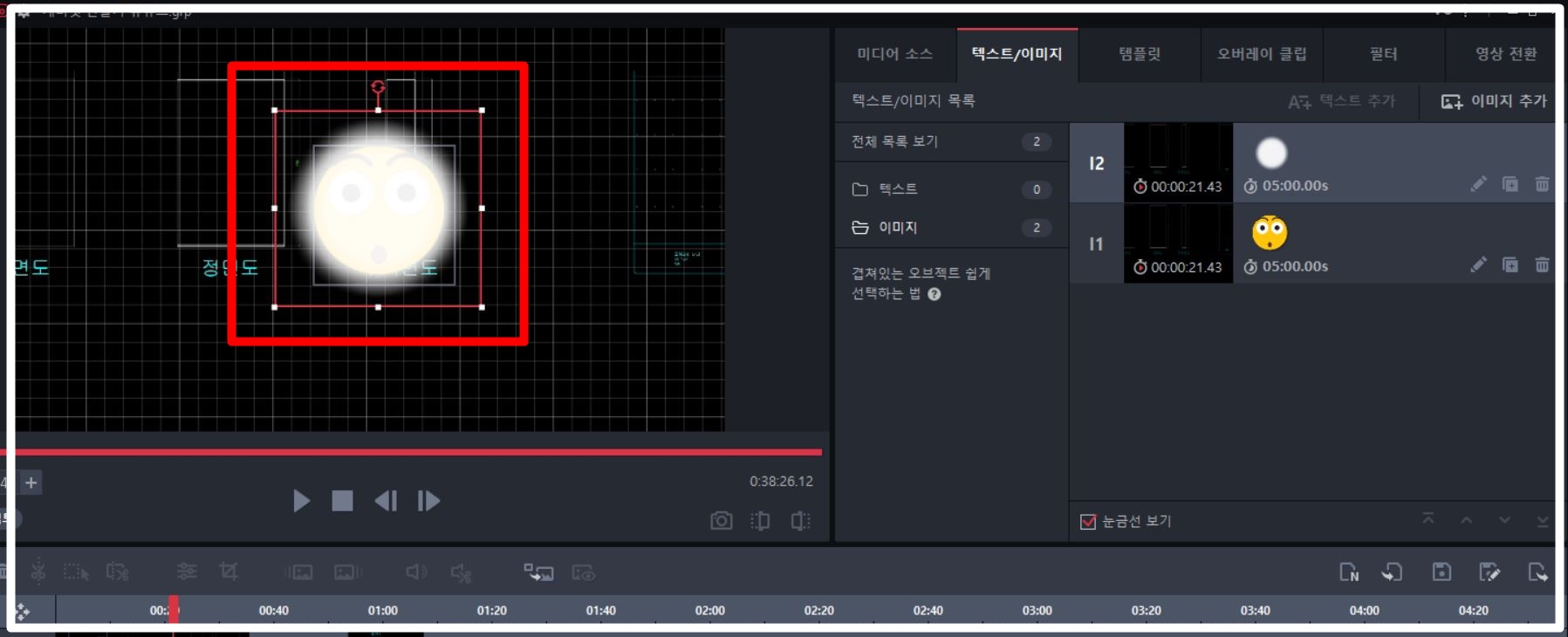Viewport: 1568px width, 637px height.
Task: Create a new project with N icon
Action: tap(1349, 572)
